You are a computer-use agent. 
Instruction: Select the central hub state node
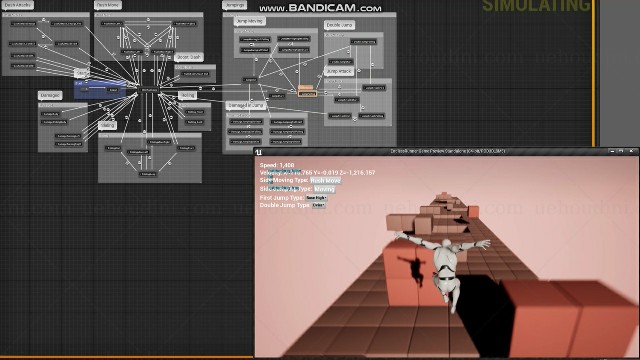(149, 89)
